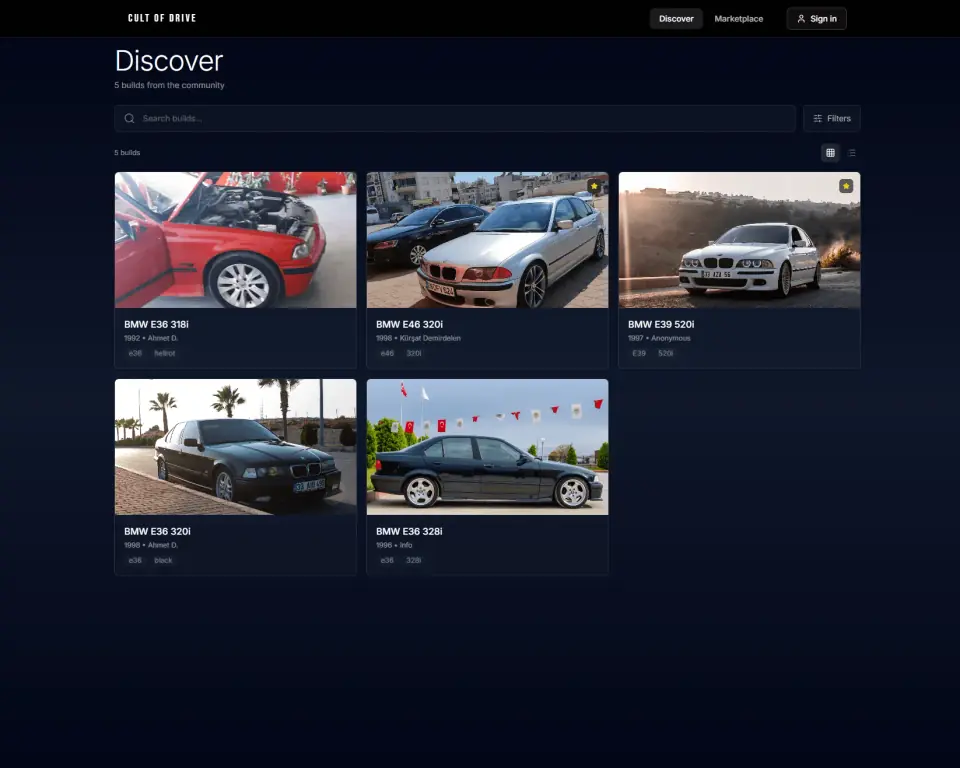Open the Discover tab
The image size is (960, 768).
click(676, 18)
